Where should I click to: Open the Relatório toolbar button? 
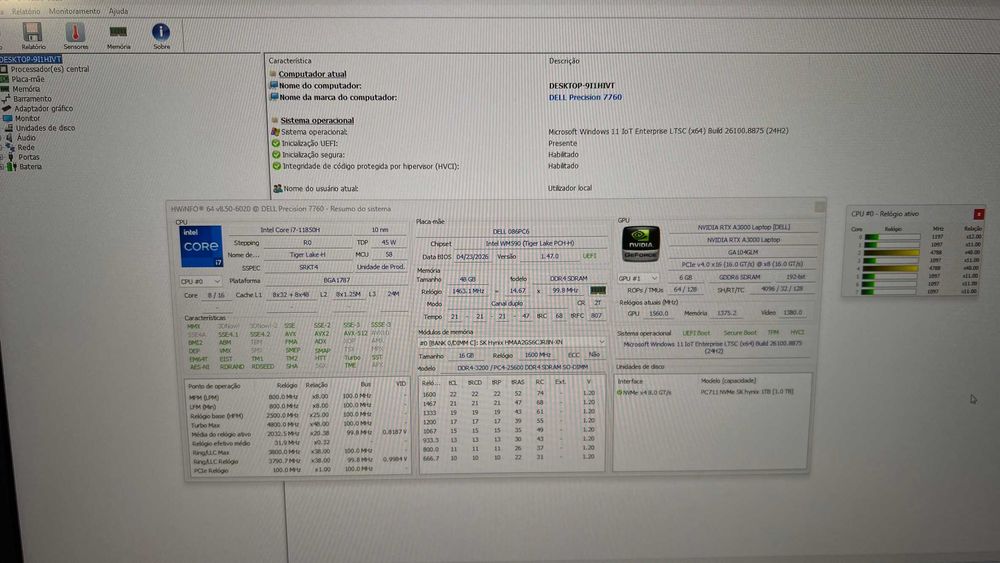pos(33,36)
